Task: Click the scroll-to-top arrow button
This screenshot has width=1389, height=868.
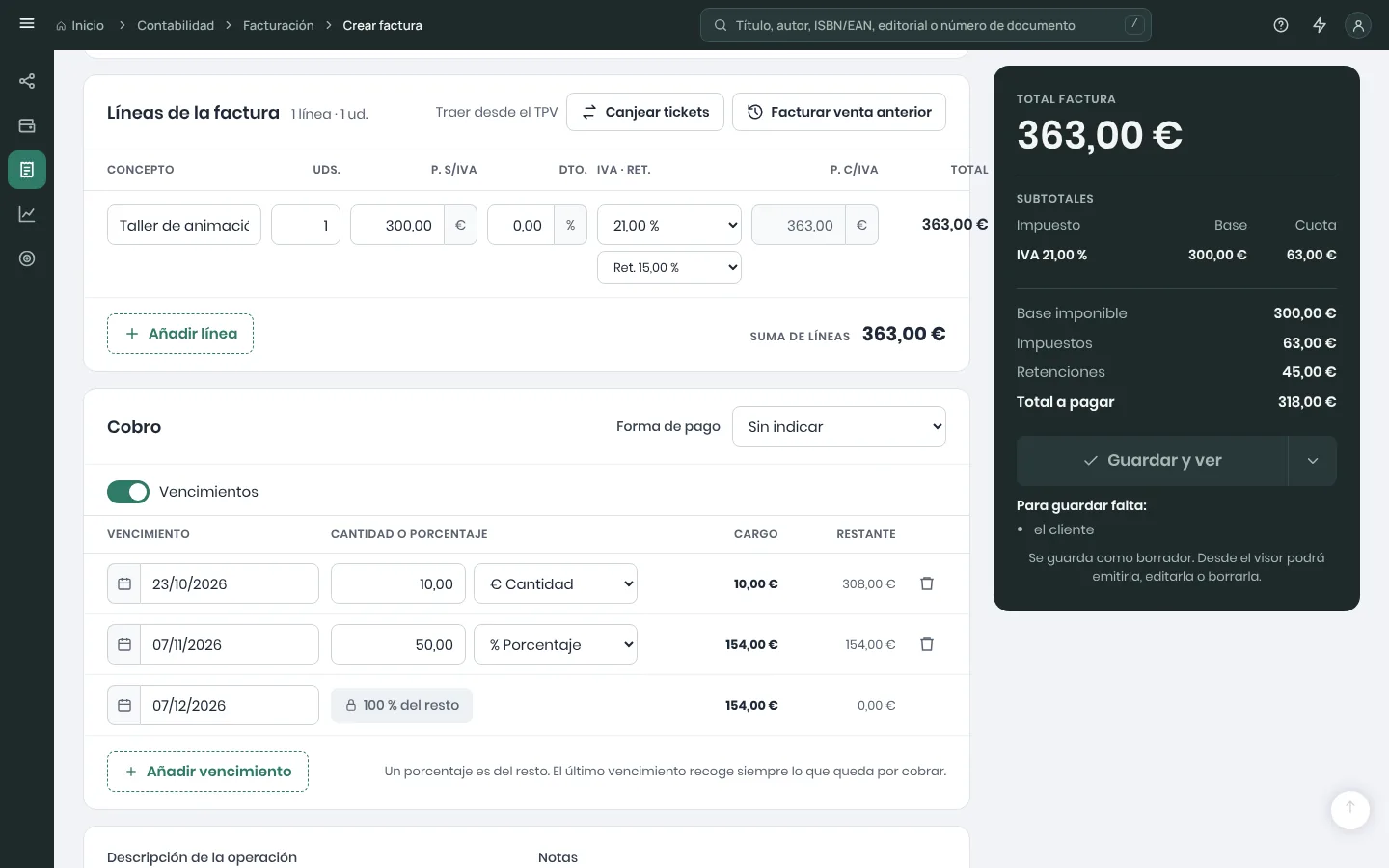Action: pyautogui.click(x=1350, y=808)
